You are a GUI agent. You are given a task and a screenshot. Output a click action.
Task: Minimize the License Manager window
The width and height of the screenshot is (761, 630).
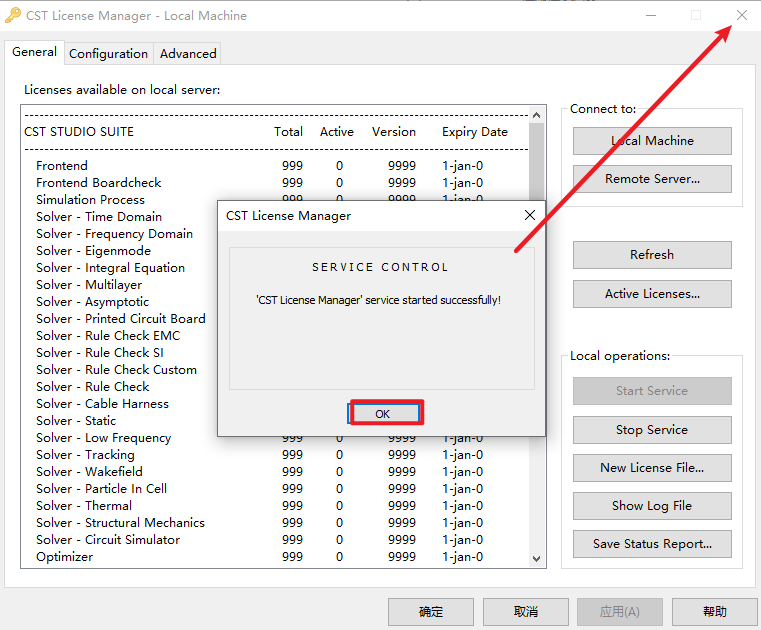pyautogui.click(x=651, y=16)
